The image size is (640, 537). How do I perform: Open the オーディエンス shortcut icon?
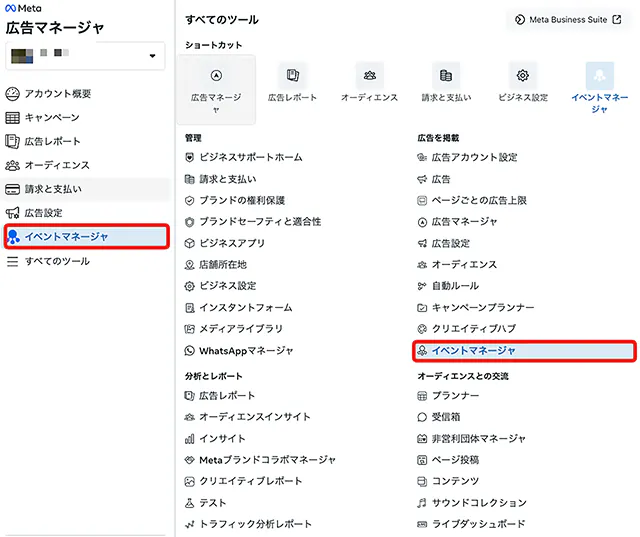coord(370,75)
